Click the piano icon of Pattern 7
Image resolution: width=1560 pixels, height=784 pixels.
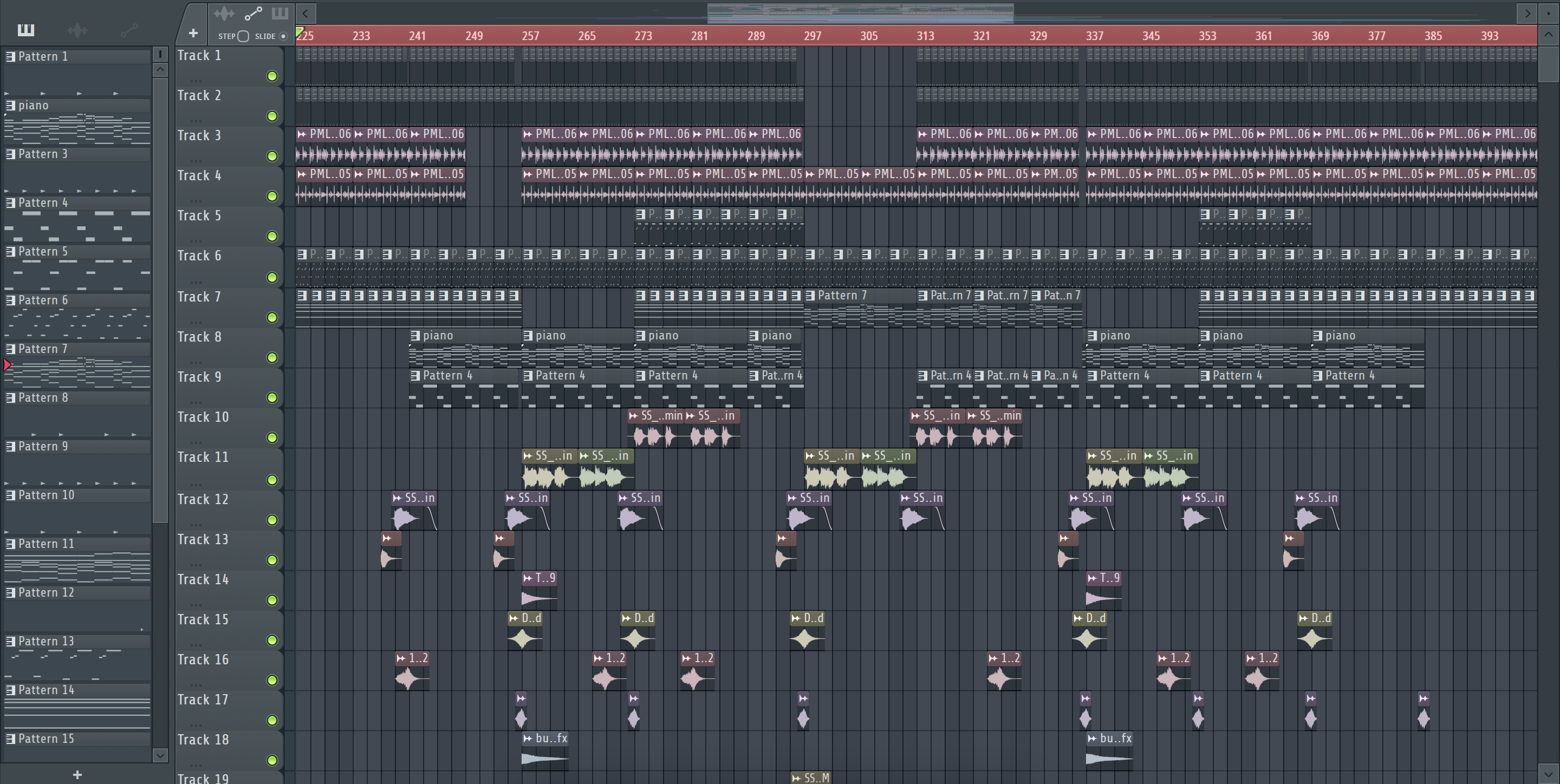pos(10,349)
